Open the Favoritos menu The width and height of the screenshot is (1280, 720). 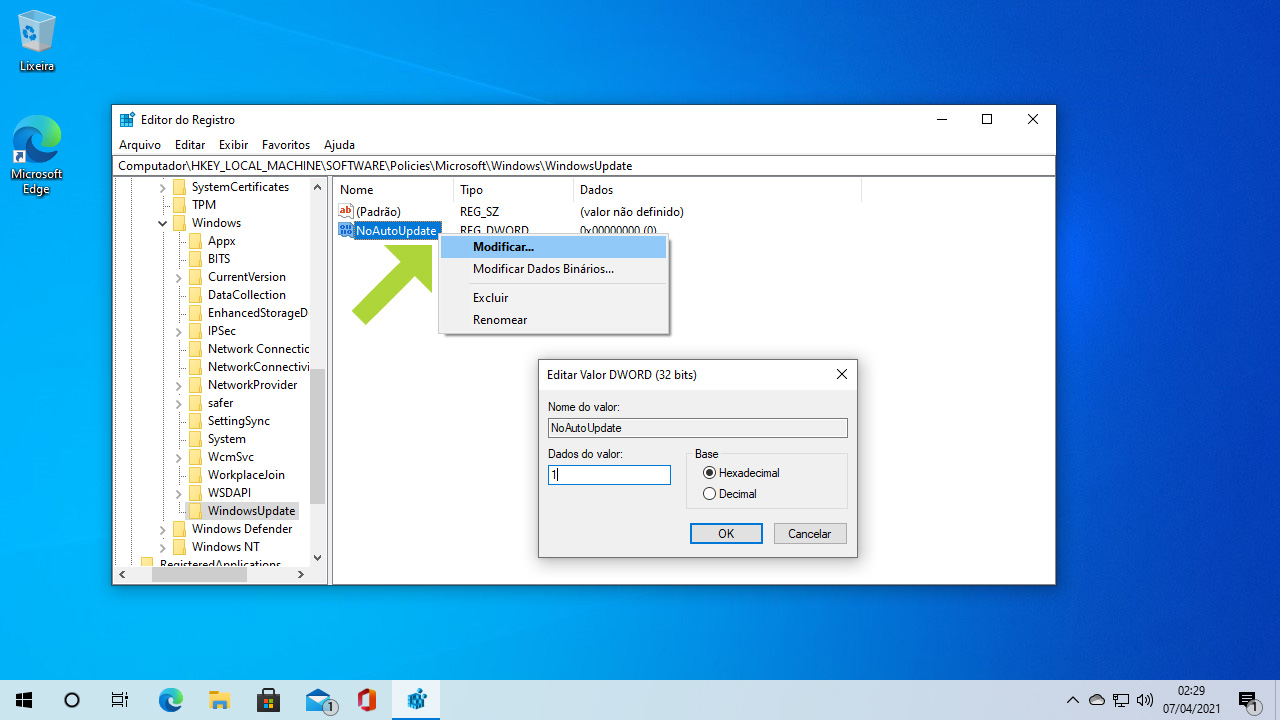(286, 145)
